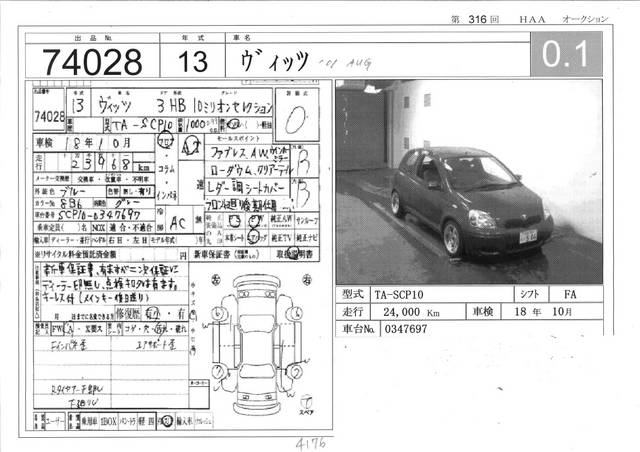Select the model year 13 in header

(193, 62)
